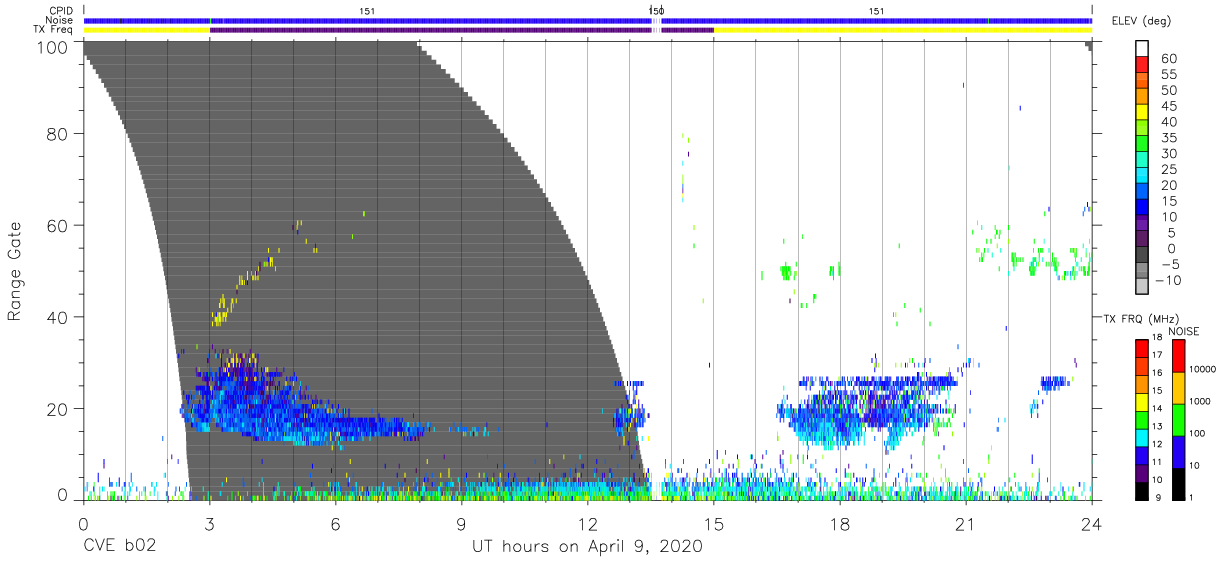This screenshot has width=1228, height=567.
Task: Click the '55' value on the ELEV scale
Action: (1168, 75)
